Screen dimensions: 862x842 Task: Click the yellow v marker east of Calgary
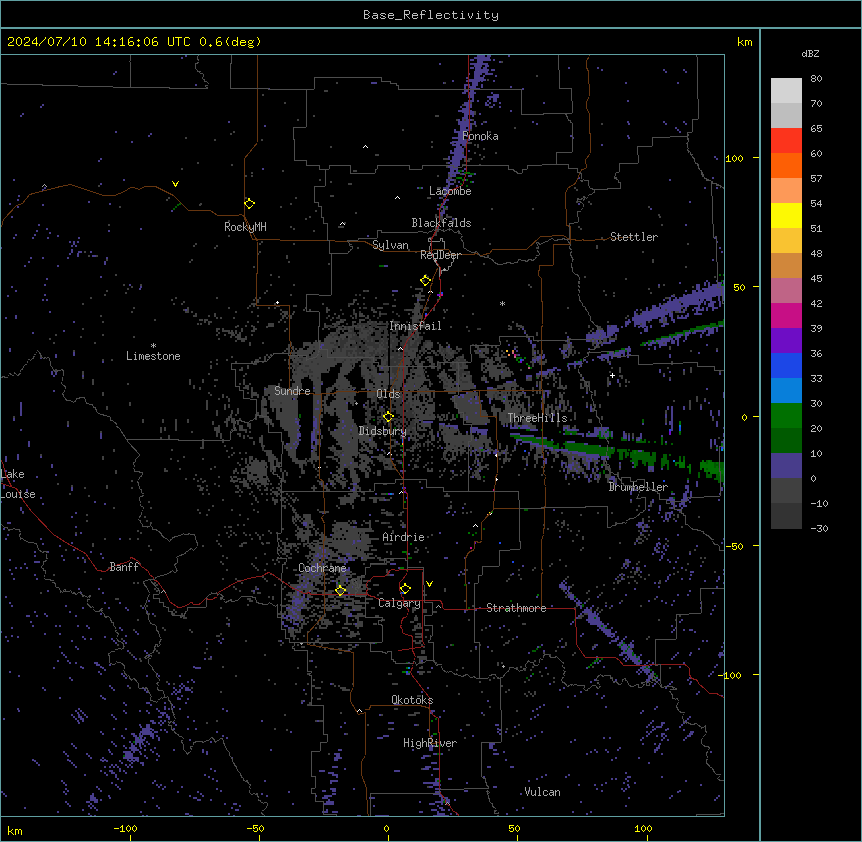(x=429, y=584)
